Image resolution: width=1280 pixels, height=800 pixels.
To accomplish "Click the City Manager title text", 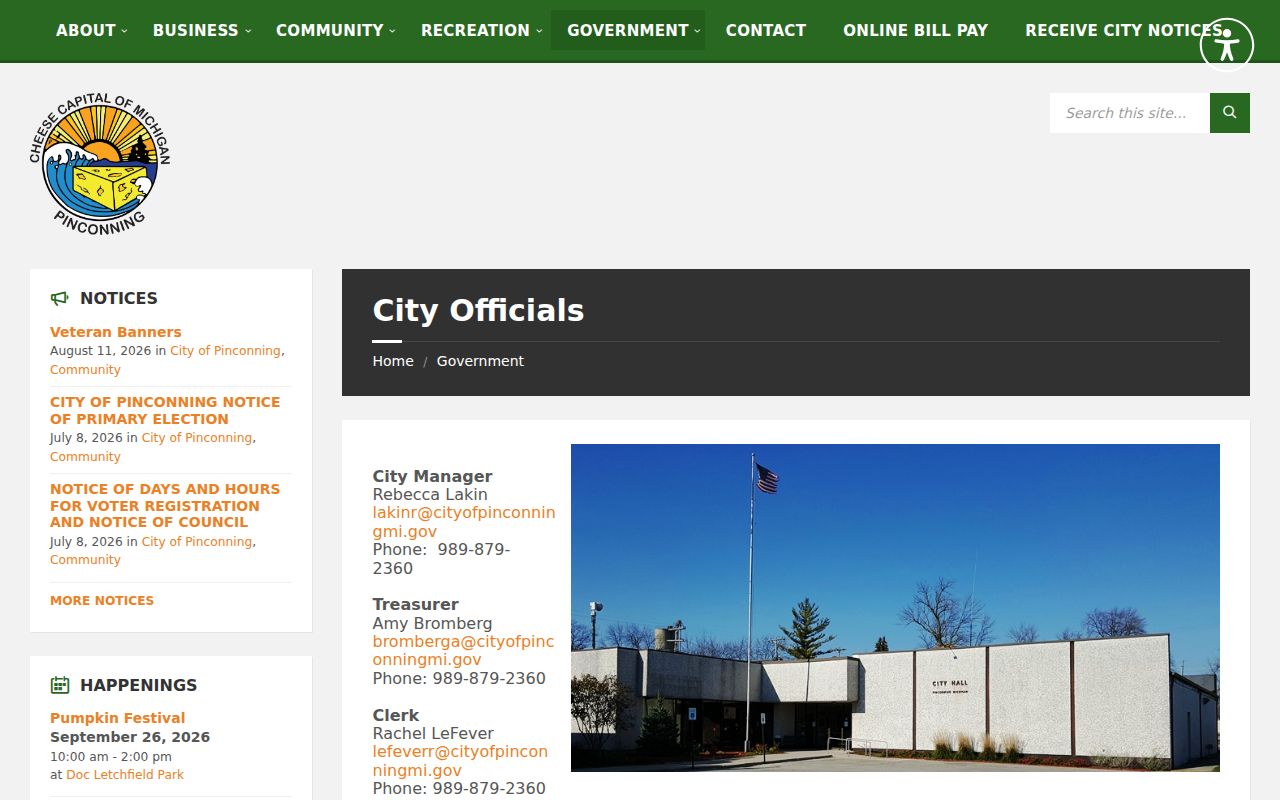I will tap(432, 476).
